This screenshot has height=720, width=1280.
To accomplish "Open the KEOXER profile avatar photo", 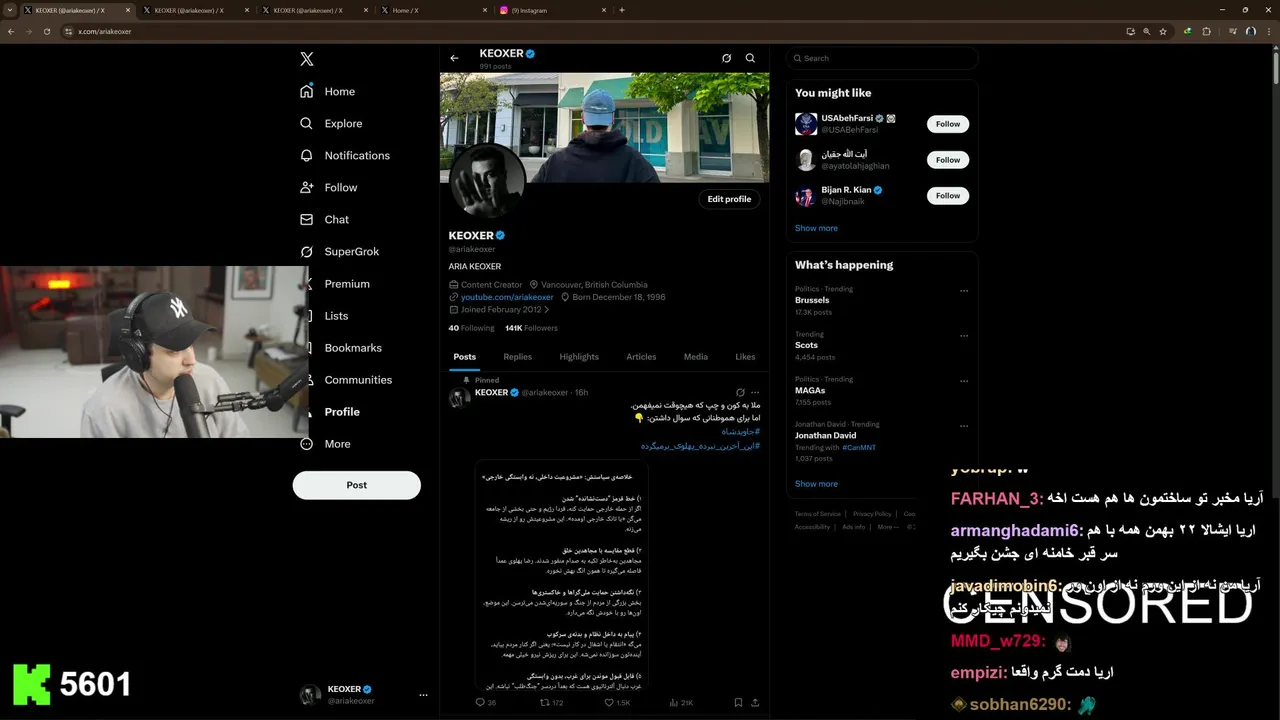I will coord(488,180).
